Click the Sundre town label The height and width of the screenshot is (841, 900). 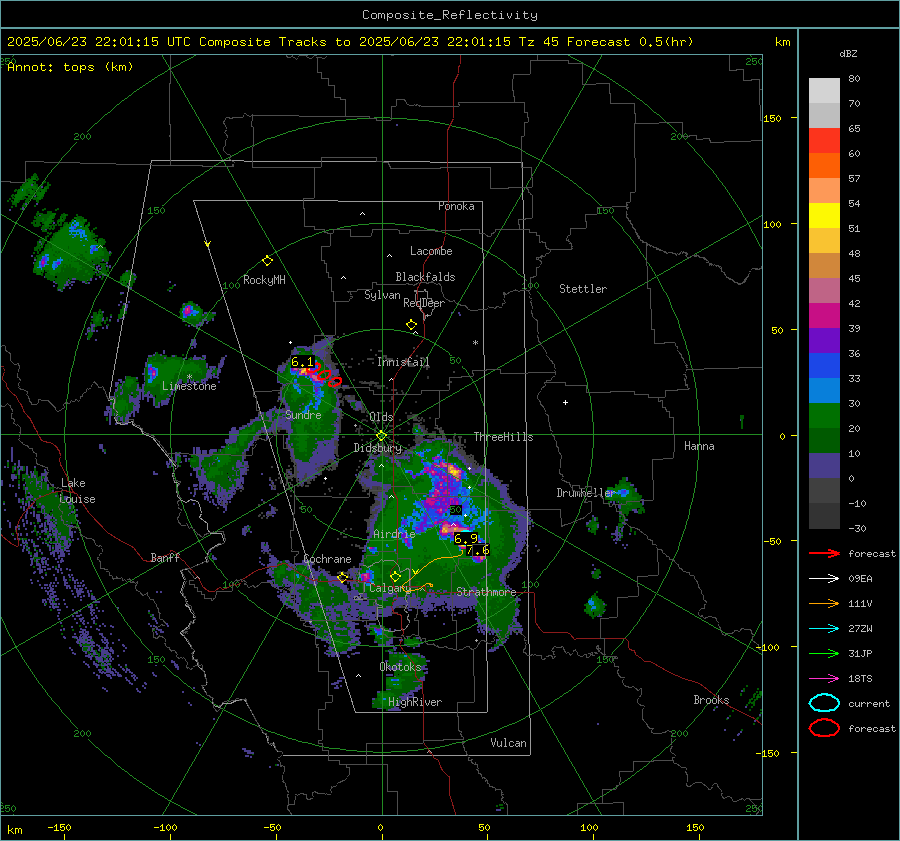pos(303,415)
